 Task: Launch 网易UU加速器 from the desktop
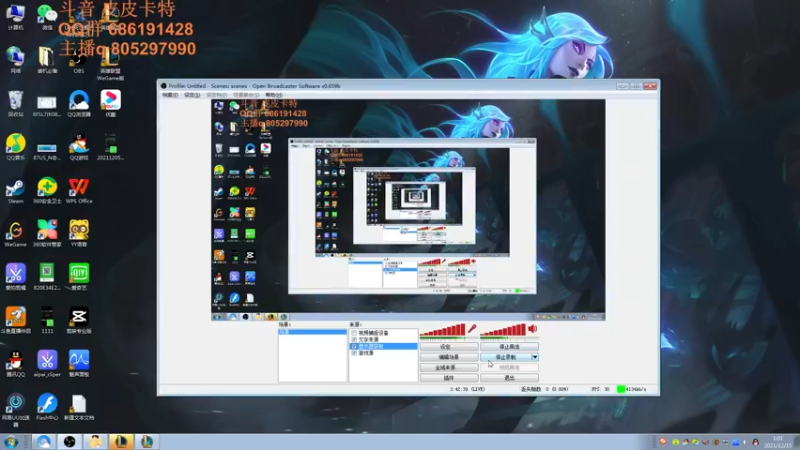tap(15, 410)
